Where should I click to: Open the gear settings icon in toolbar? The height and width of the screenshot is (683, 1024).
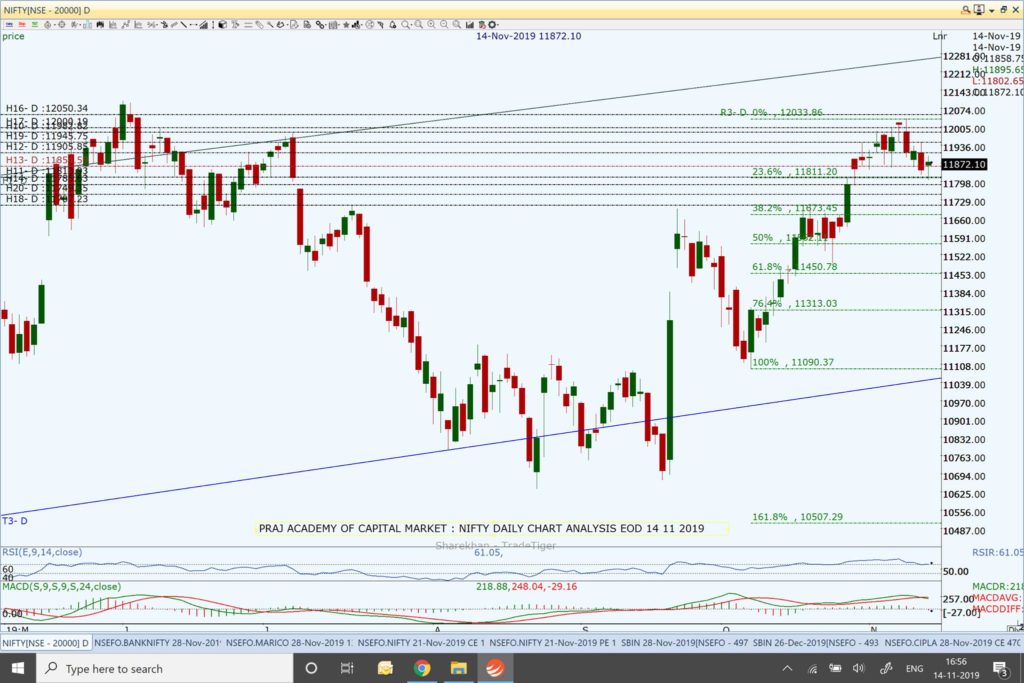tap(492, 25)
